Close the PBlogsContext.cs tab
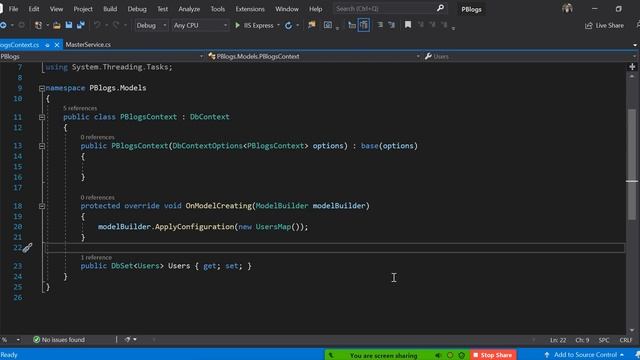This screenshot has width=640, height=360. coord(57,45)
